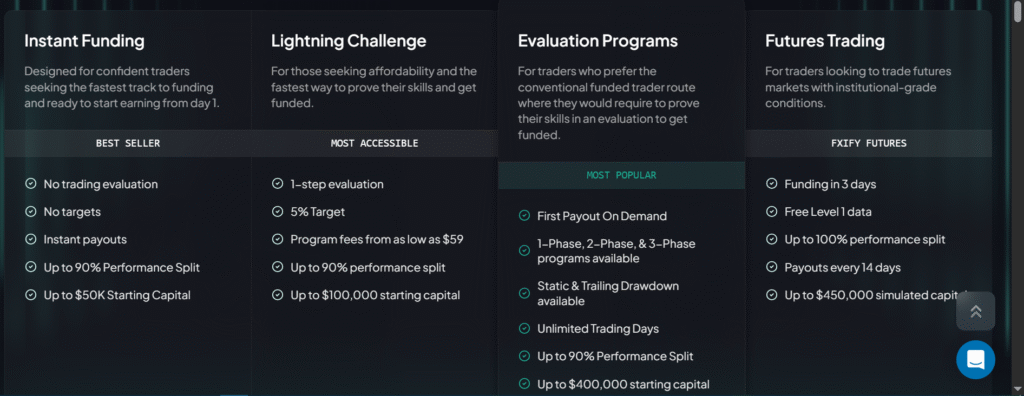Click checkmark icon beside First Payout On Demand
Screen dimensions: 1024x396
click(524, 216)
